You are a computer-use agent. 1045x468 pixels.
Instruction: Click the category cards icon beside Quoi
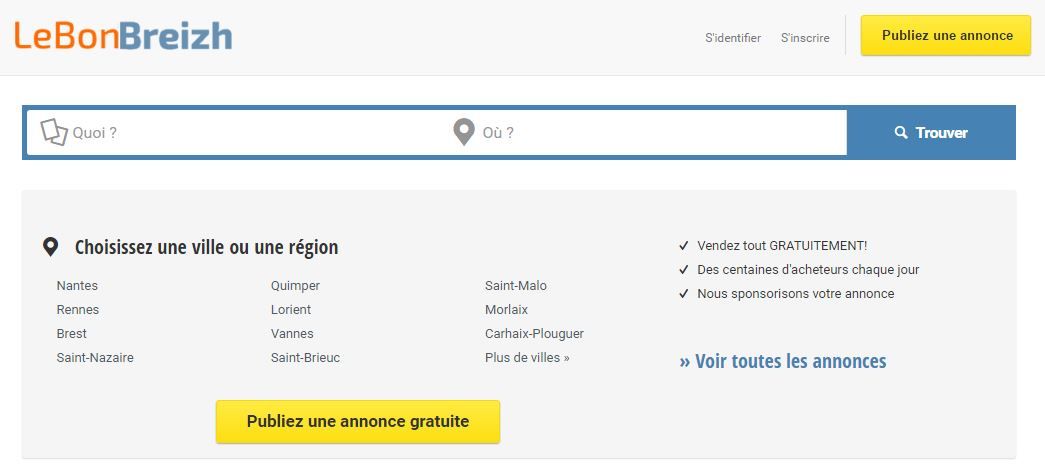pos(54,132)
